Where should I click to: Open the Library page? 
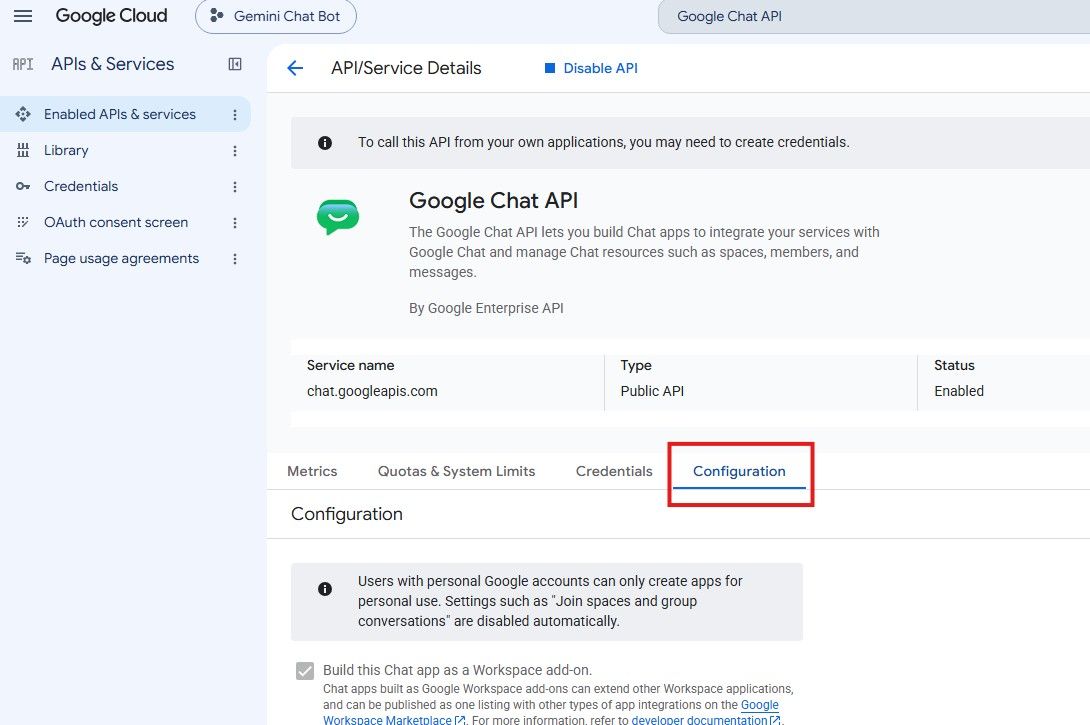click(66, 150)
